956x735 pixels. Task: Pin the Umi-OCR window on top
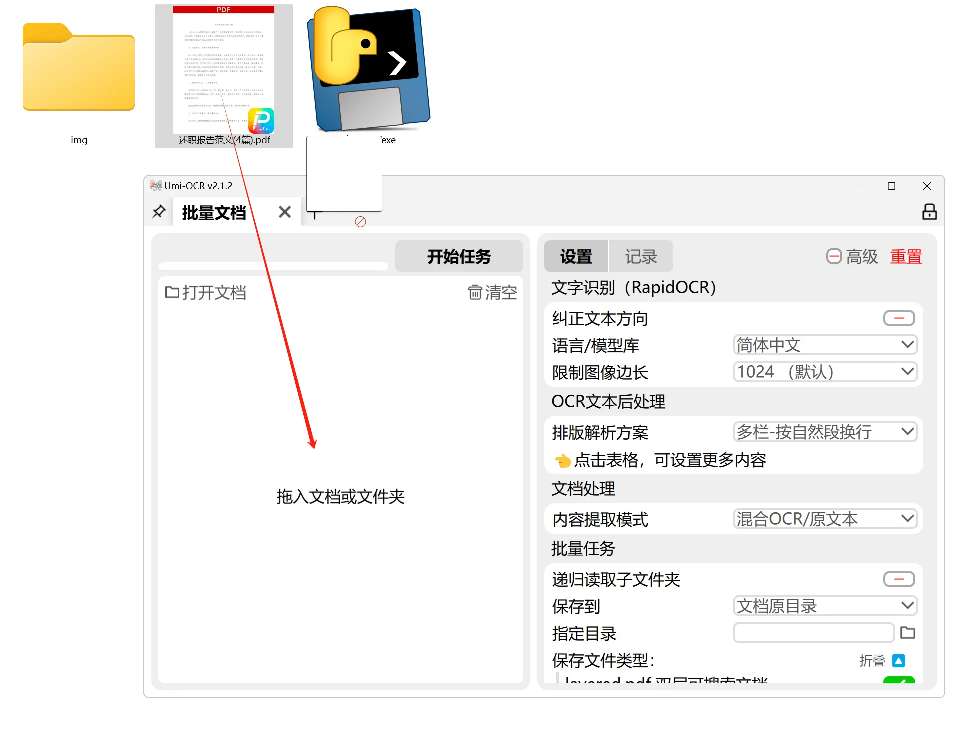158,212
